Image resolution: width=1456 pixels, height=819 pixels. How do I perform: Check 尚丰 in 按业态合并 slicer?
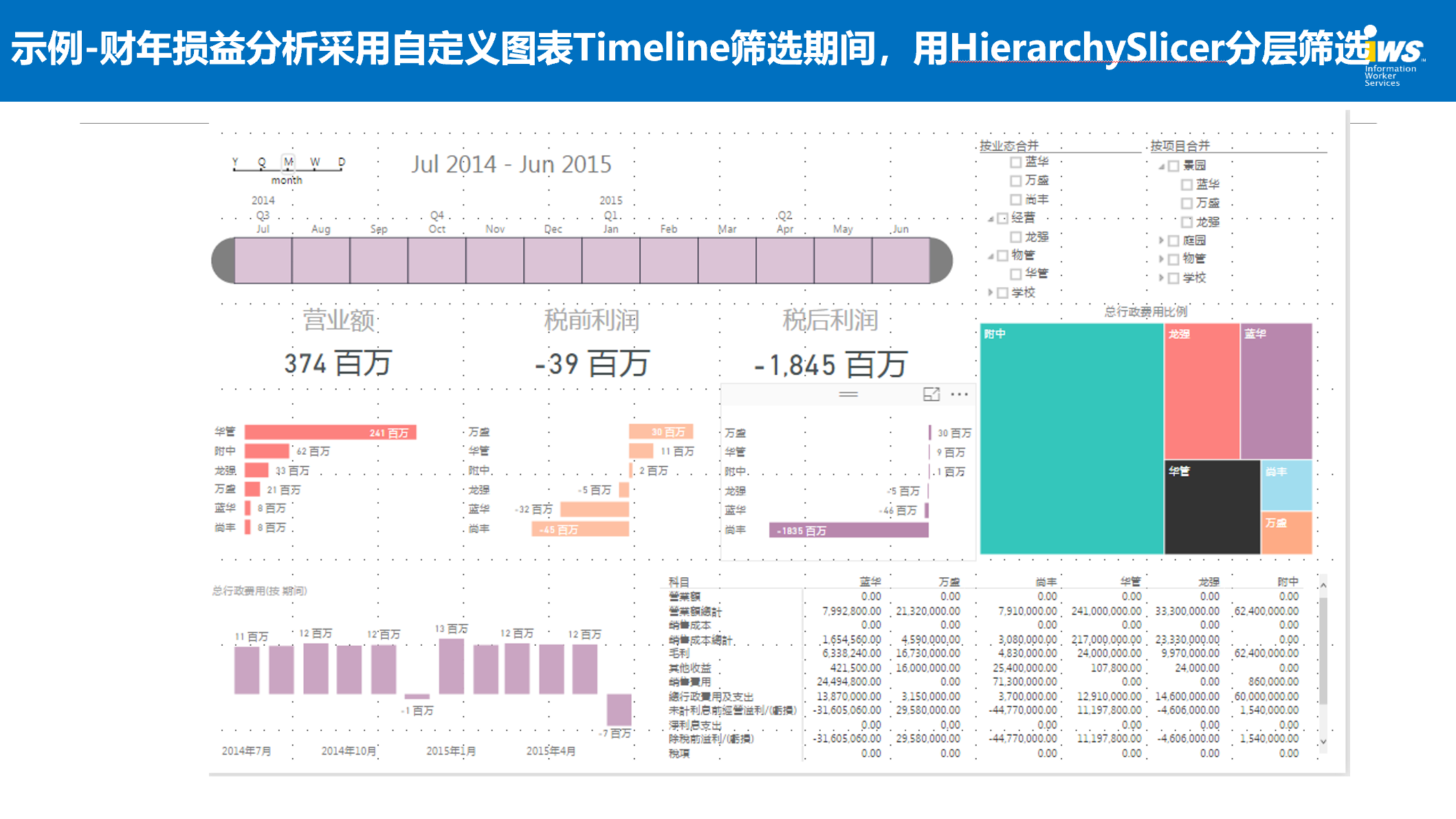tap(1015, 199)
